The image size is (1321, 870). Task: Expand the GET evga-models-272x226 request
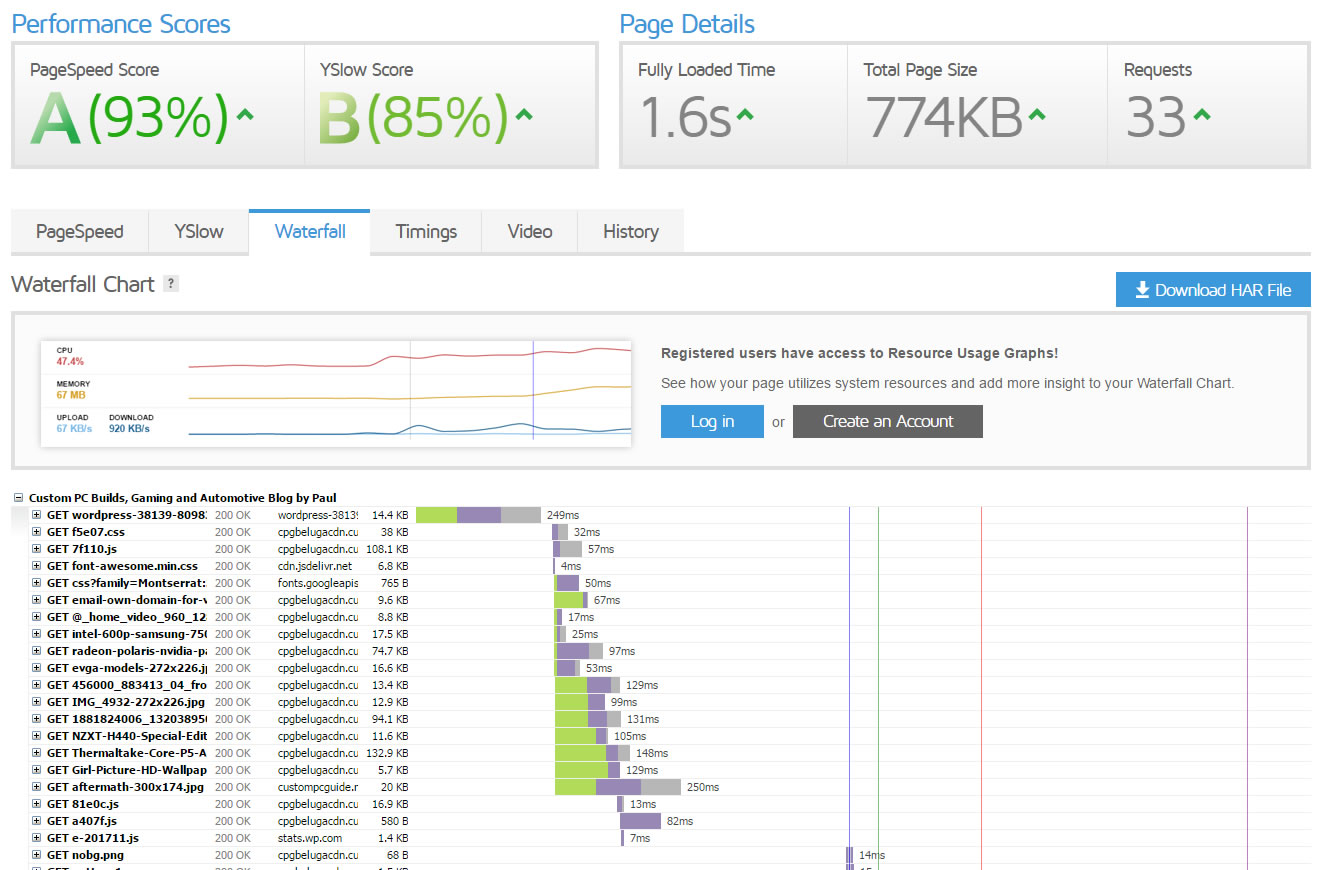(37, 668)
